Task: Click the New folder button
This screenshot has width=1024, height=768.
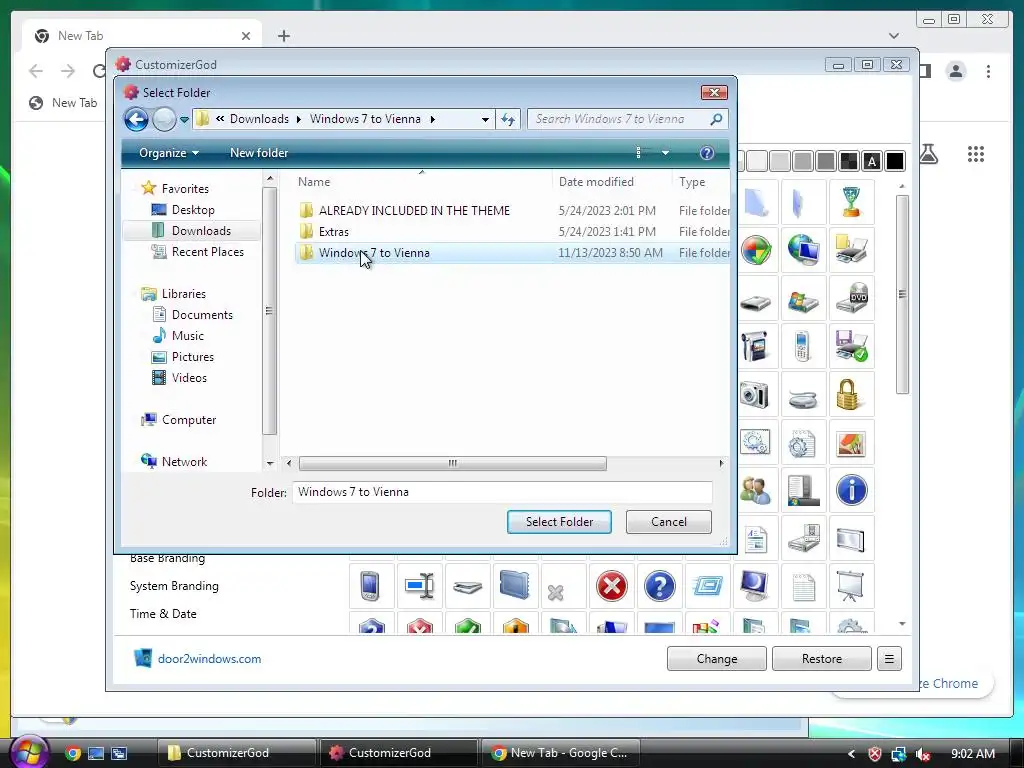Action: click(259, 153)
